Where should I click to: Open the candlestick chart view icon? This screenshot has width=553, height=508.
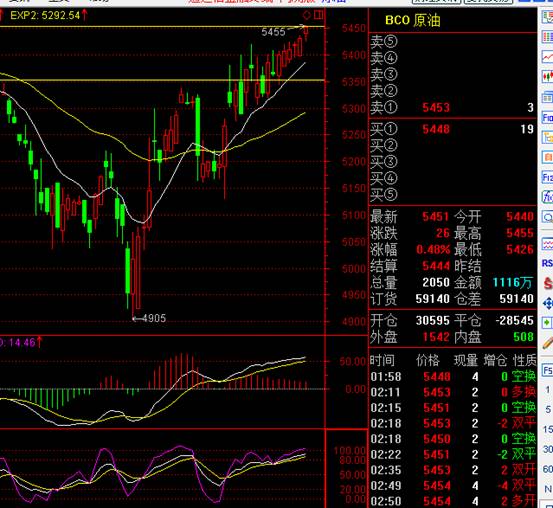click(x=547, y=76)
